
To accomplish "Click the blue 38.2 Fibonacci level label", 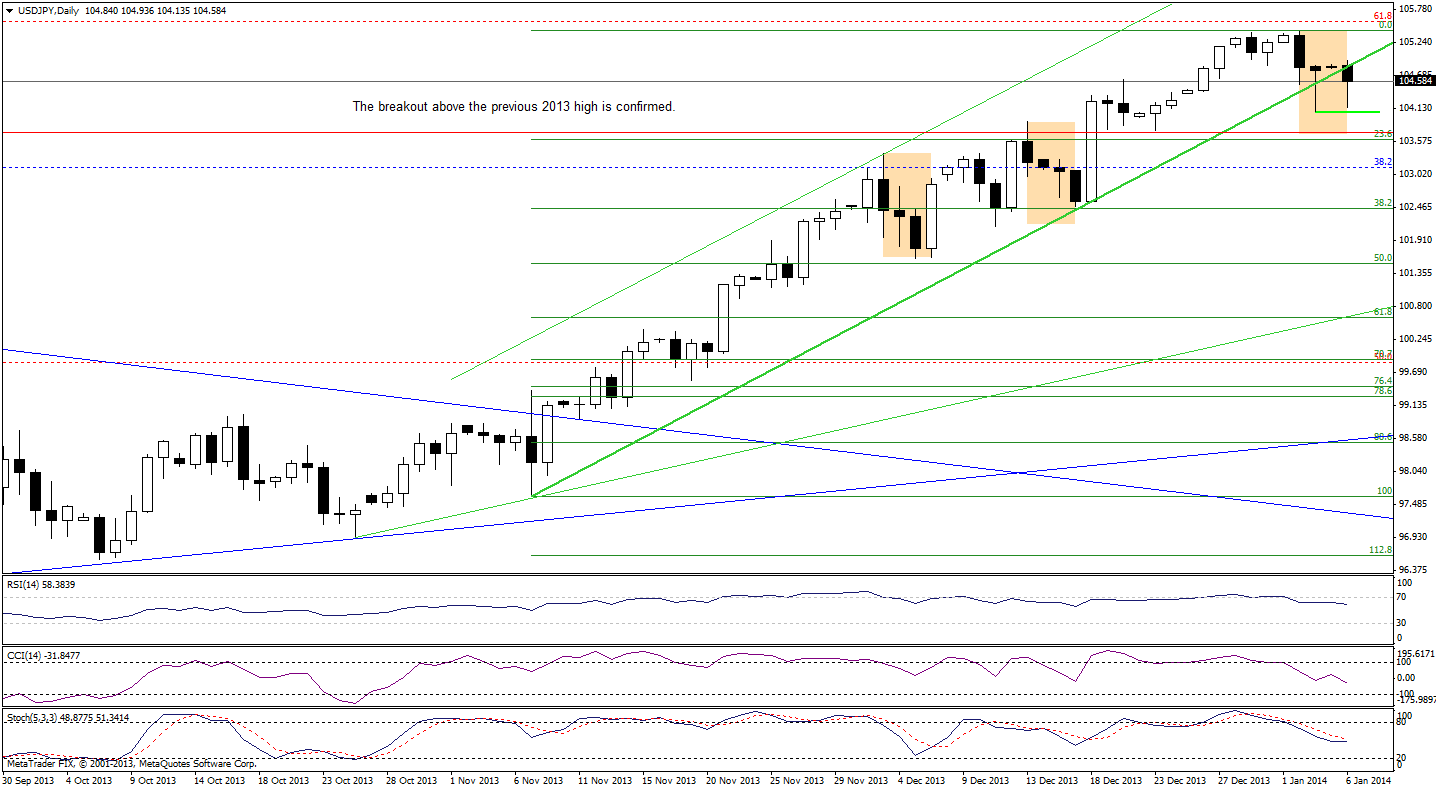I will coord(1383,161).
